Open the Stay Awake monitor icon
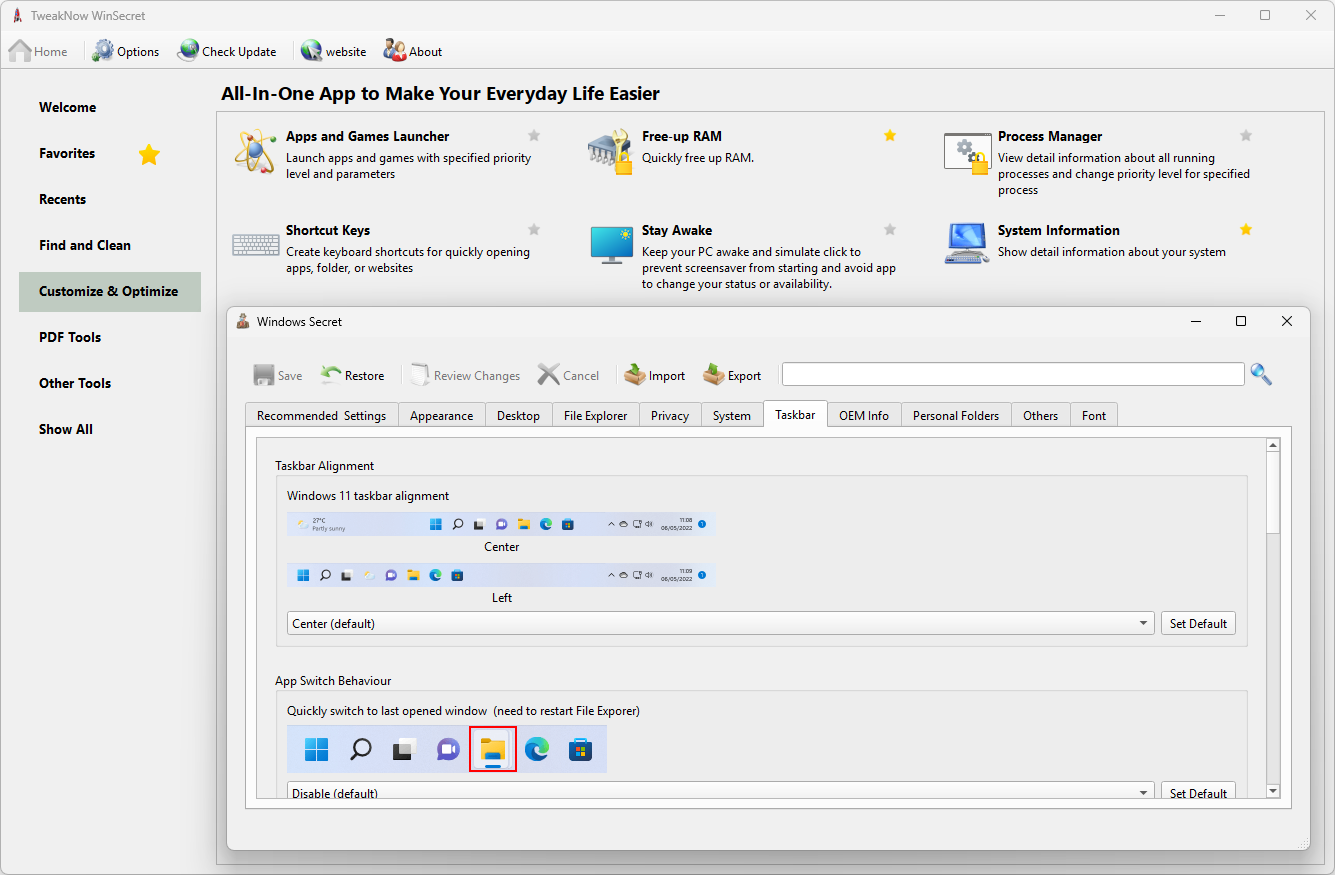 click(x=611, y=245)
